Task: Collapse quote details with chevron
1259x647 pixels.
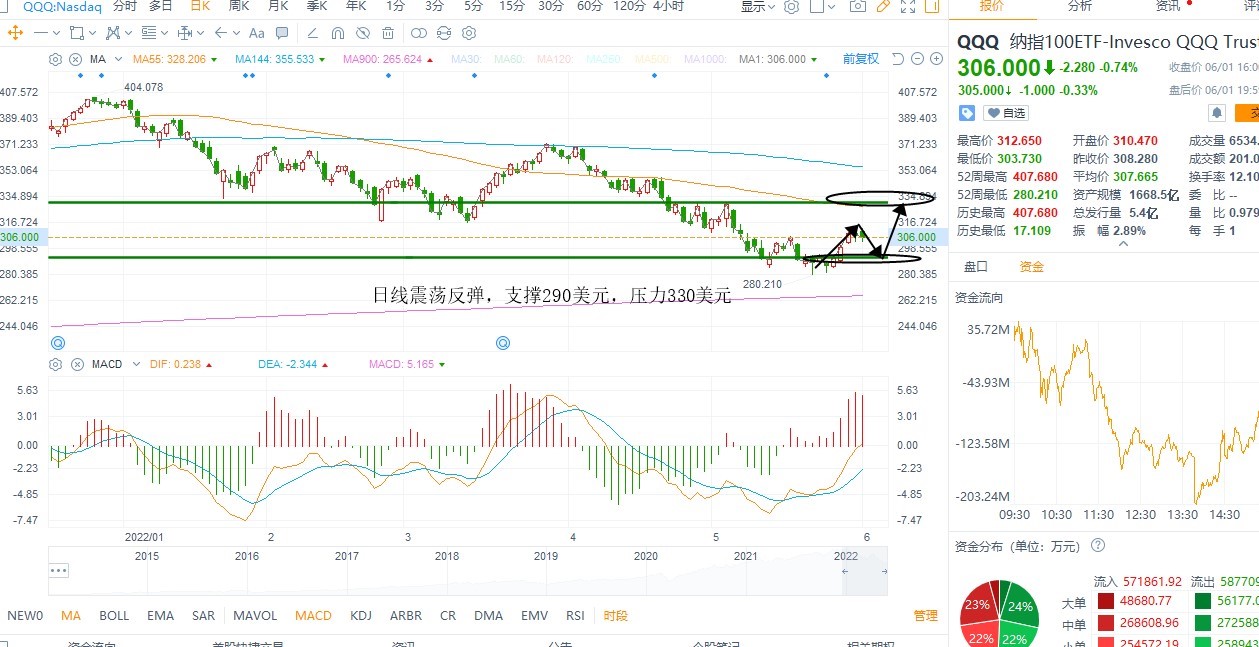Action: tap(1124, 244)
